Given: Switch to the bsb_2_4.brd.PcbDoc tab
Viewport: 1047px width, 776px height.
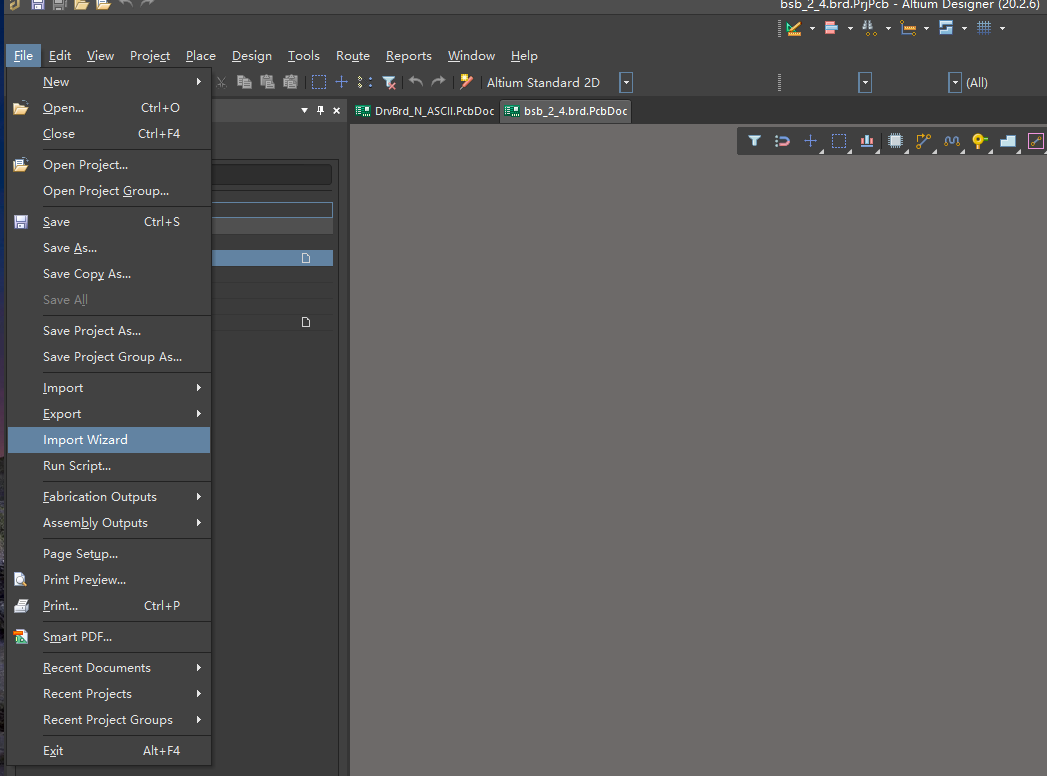Looking at the screenshot, I should click(566, 111).
